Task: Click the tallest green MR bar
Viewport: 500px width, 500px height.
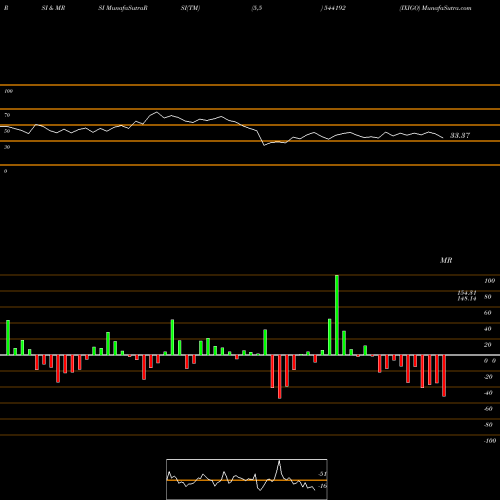Action: [337, 315]
